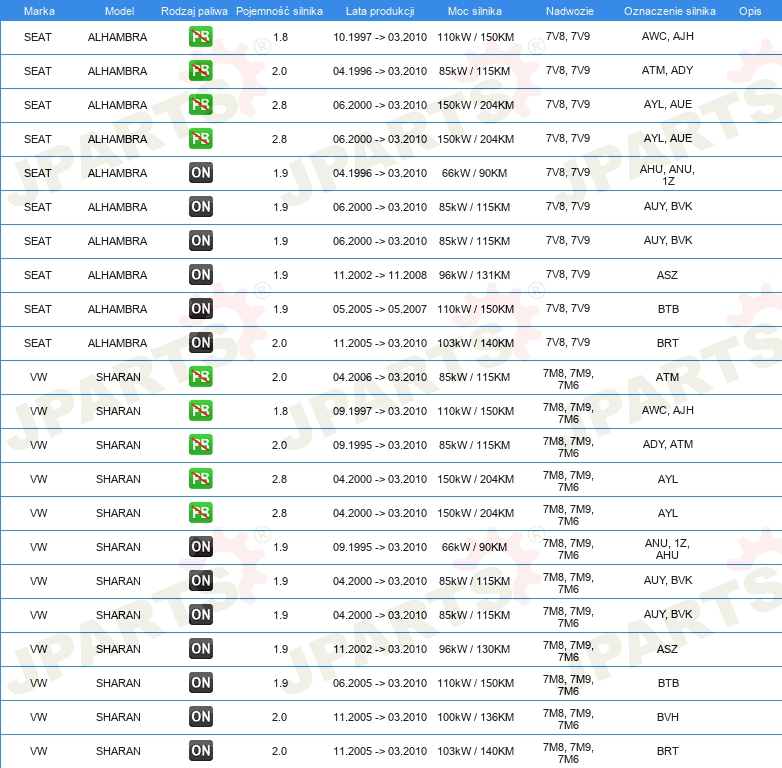Select the date cell 04.2006 -> 03.2010

coord(380,377)
